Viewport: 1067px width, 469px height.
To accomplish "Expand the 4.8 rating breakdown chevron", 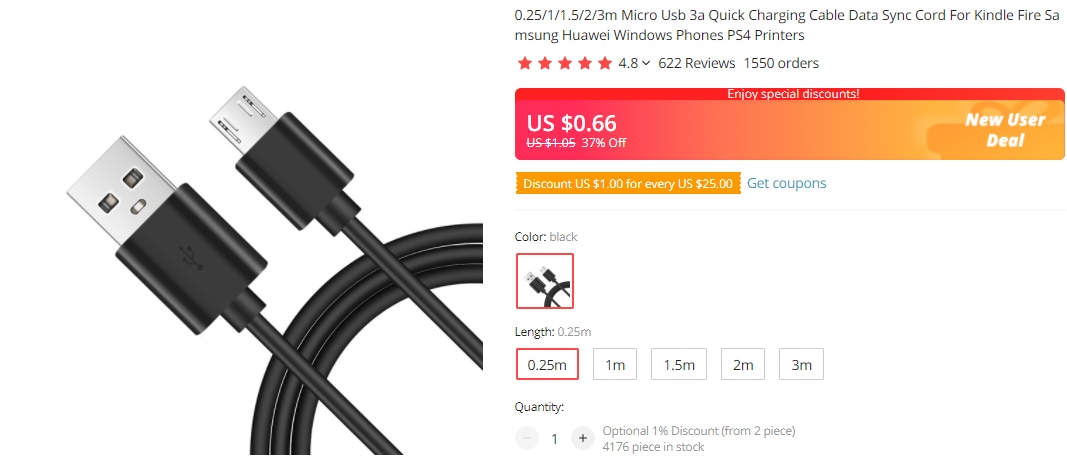I will 646,63.
